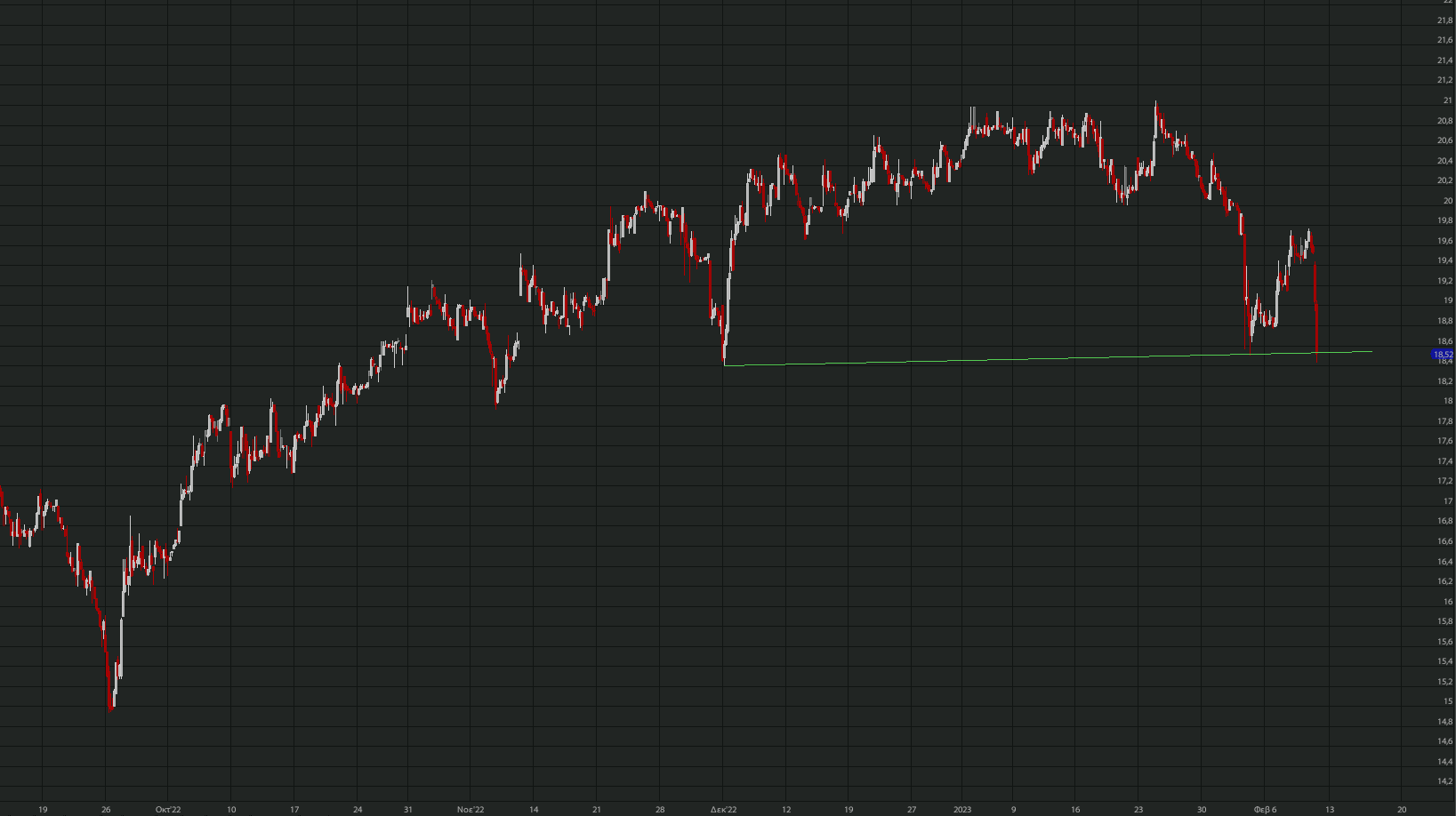Click the 15,8 price axis label
1456x816 pixels.
pyautogui.click(x=1445, y=621)
